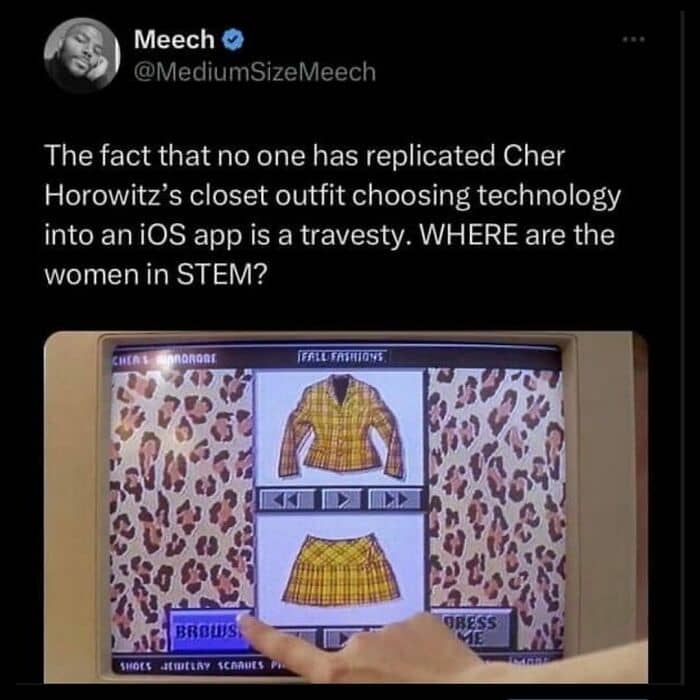This screenshot has height=700, width=700.
Task: Click the blue Browse button
Action: click(209, 631)
